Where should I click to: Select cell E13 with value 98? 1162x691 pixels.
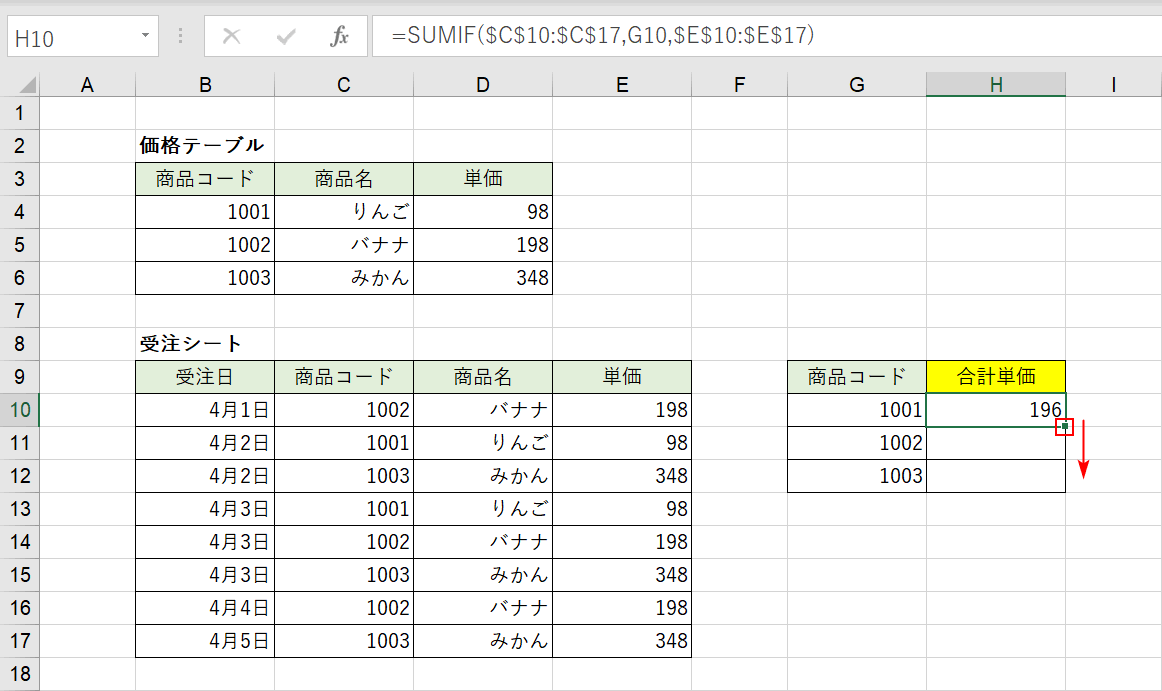pos(622,509)
